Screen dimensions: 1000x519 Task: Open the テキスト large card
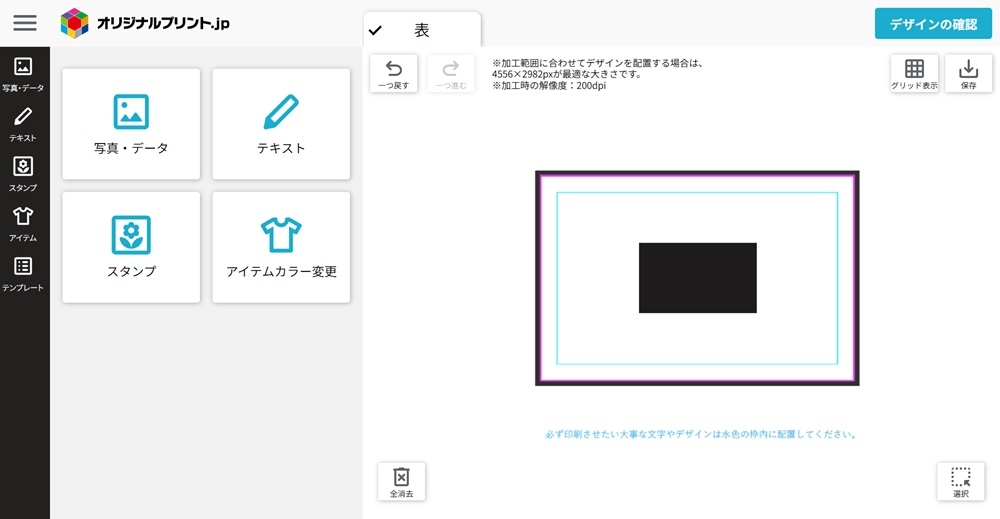point(281,124)
